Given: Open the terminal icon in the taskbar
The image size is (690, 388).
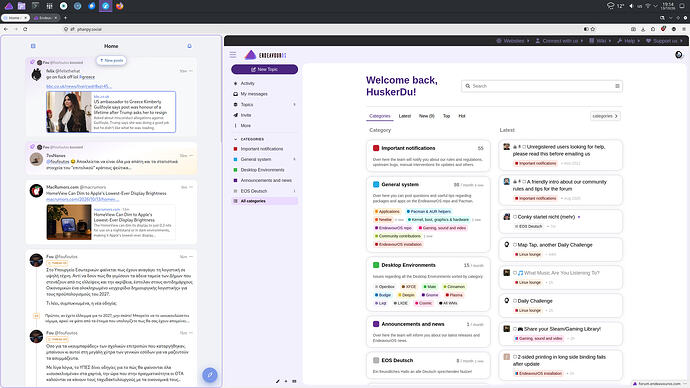Looking at the screenshot, I should 36,6.
